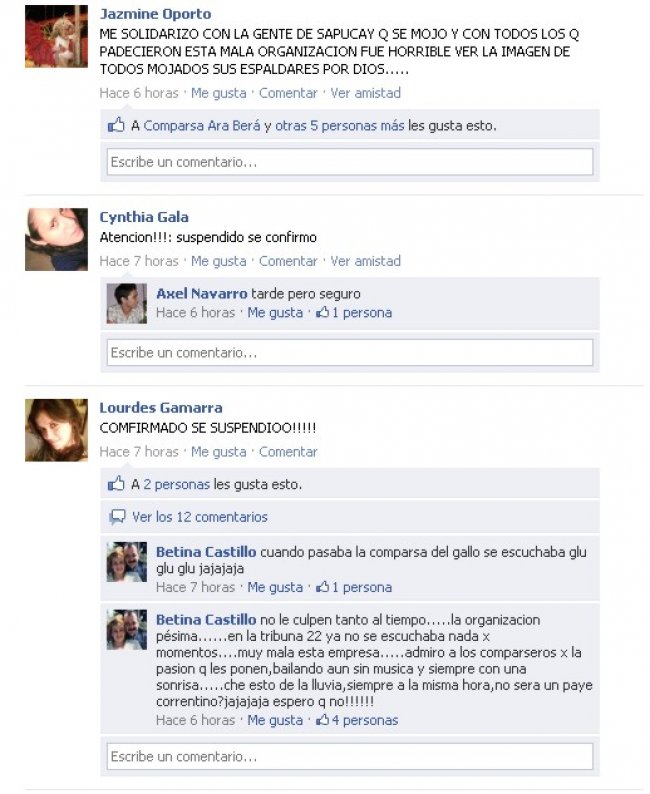This screenshot has width=650, height=794.
Task: Click like count icon on Axel Navarro comment
Action: coord(322,312)
